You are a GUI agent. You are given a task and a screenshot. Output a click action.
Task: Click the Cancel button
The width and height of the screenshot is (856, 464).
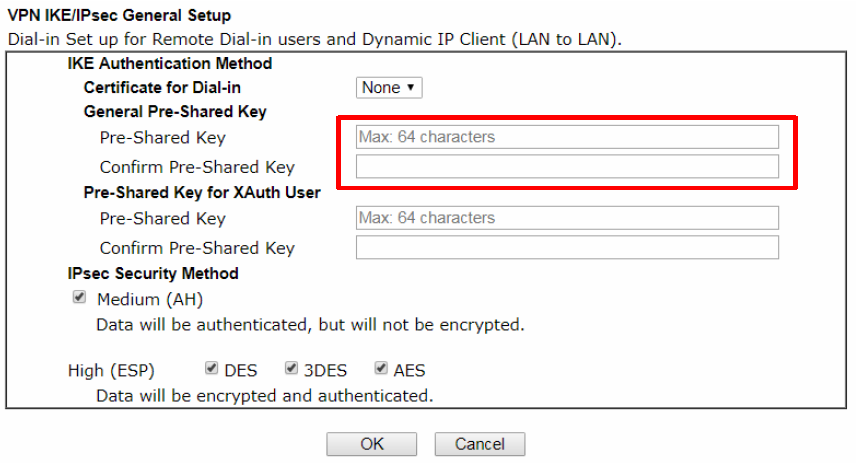[x=479, y=444]
